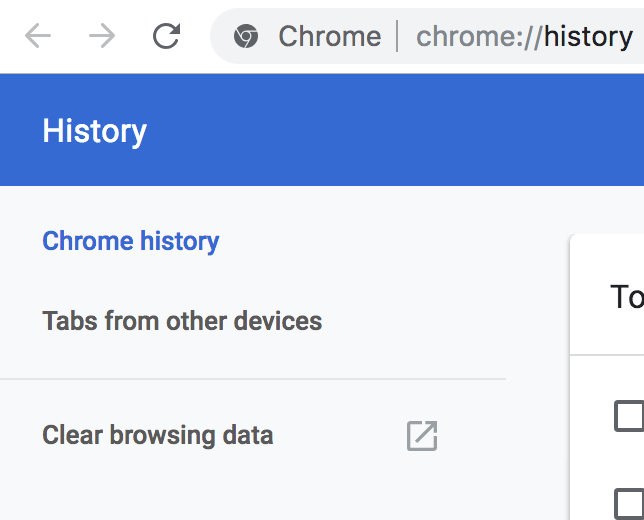This screenshot has height=520, width=644.
Task: Click open-in-new icon beside Clear browsing data
Action: coord(422,435)
